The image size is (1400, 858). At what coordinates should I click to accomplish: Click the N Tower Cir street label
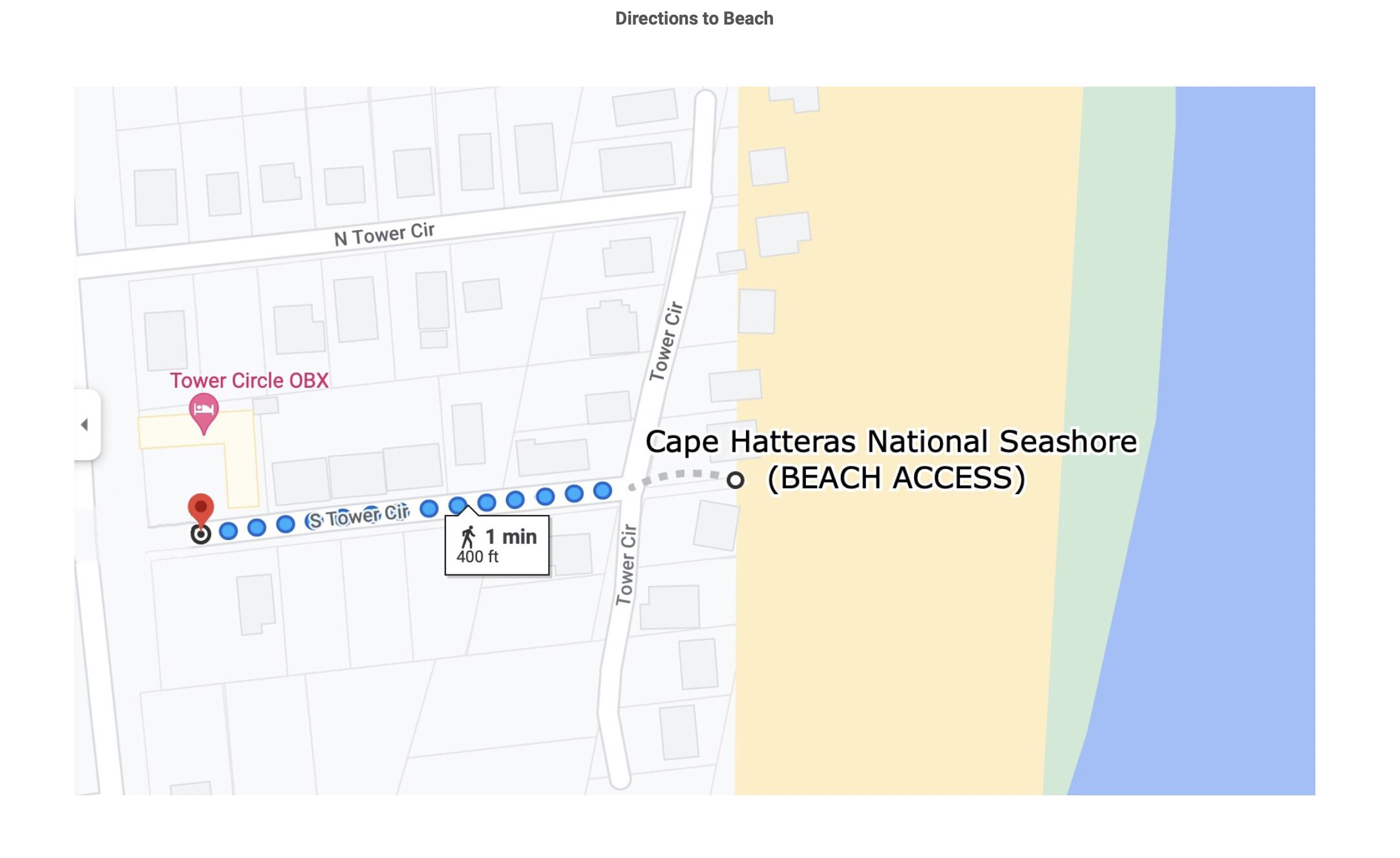(385, 234)
